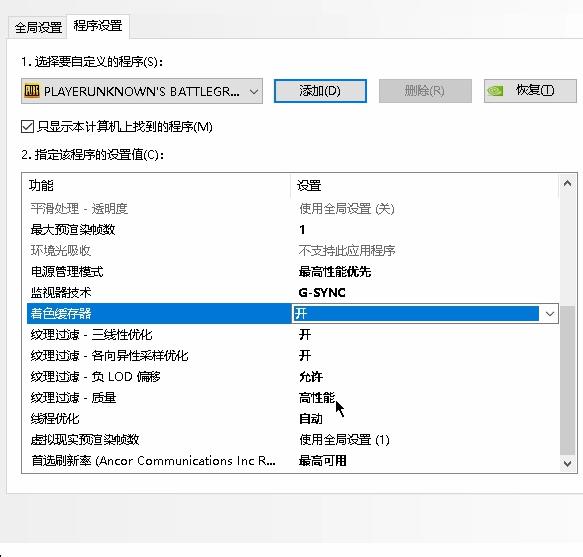Click the PUBG icon in program selector
This screenshot has height=557, width=583.
(32, 91)
